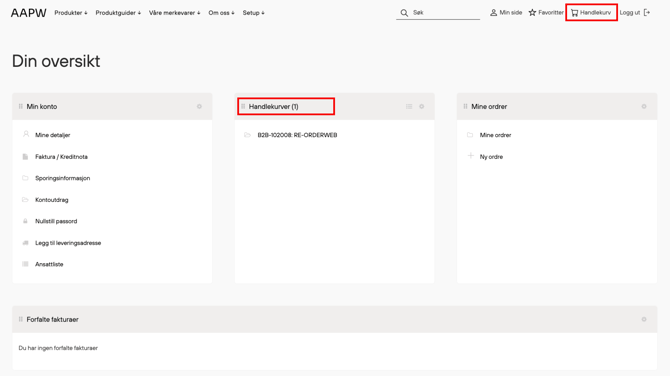This screenshot has width=670, height=376.
Task: Open basket B2B-102008: RE-ORDERWEB
Action: coord(297,135)
